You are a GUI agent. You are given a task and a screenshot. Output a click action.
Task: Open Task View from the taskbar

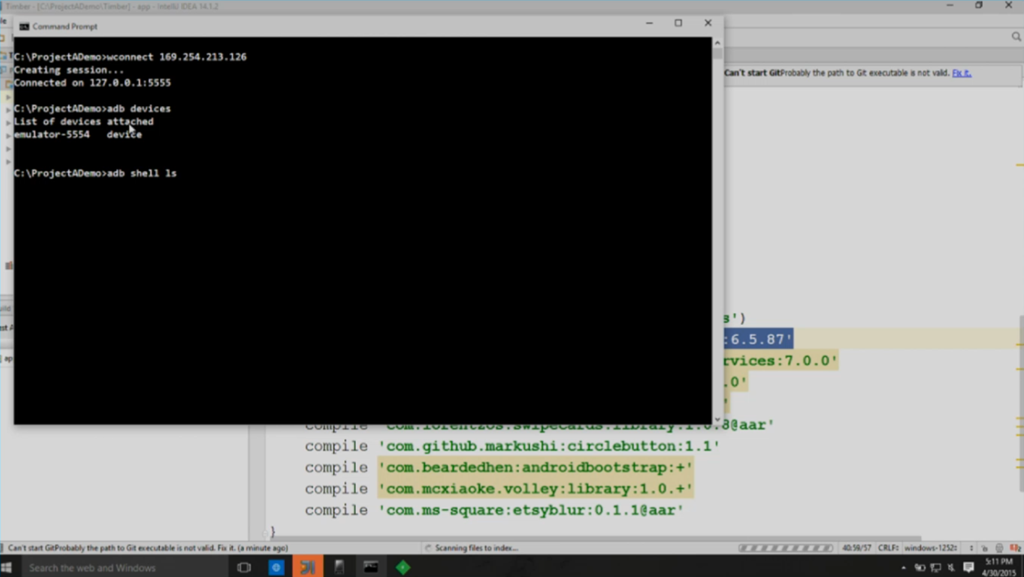(244, 567)
